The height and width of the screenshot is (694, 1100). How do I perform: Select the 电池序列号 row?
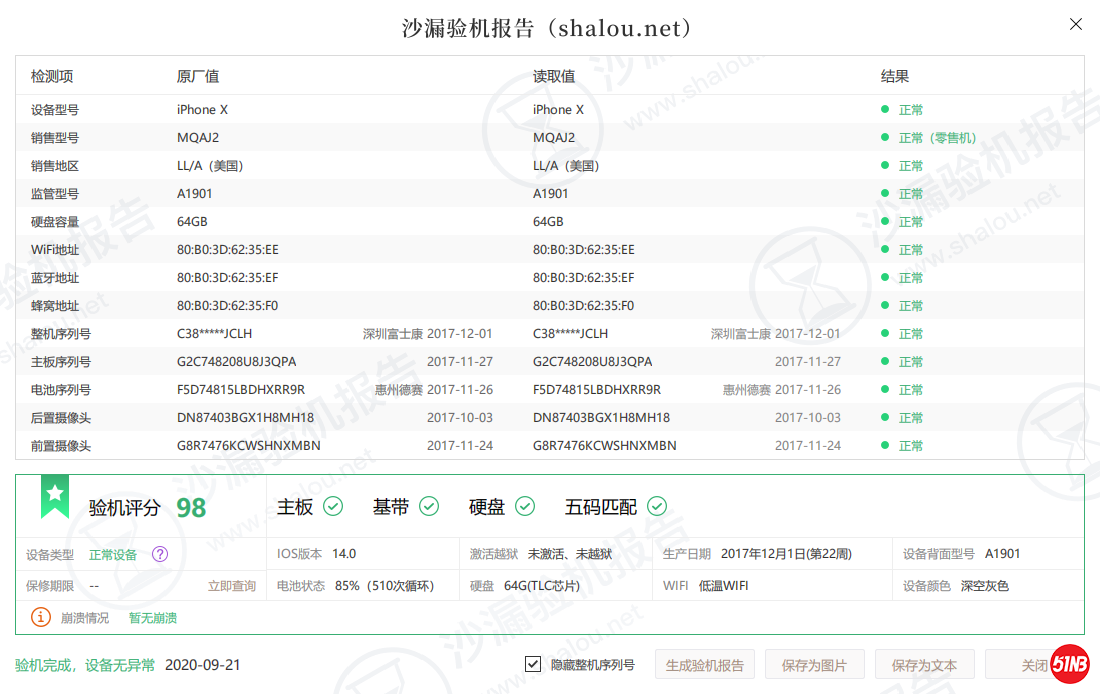61,390
